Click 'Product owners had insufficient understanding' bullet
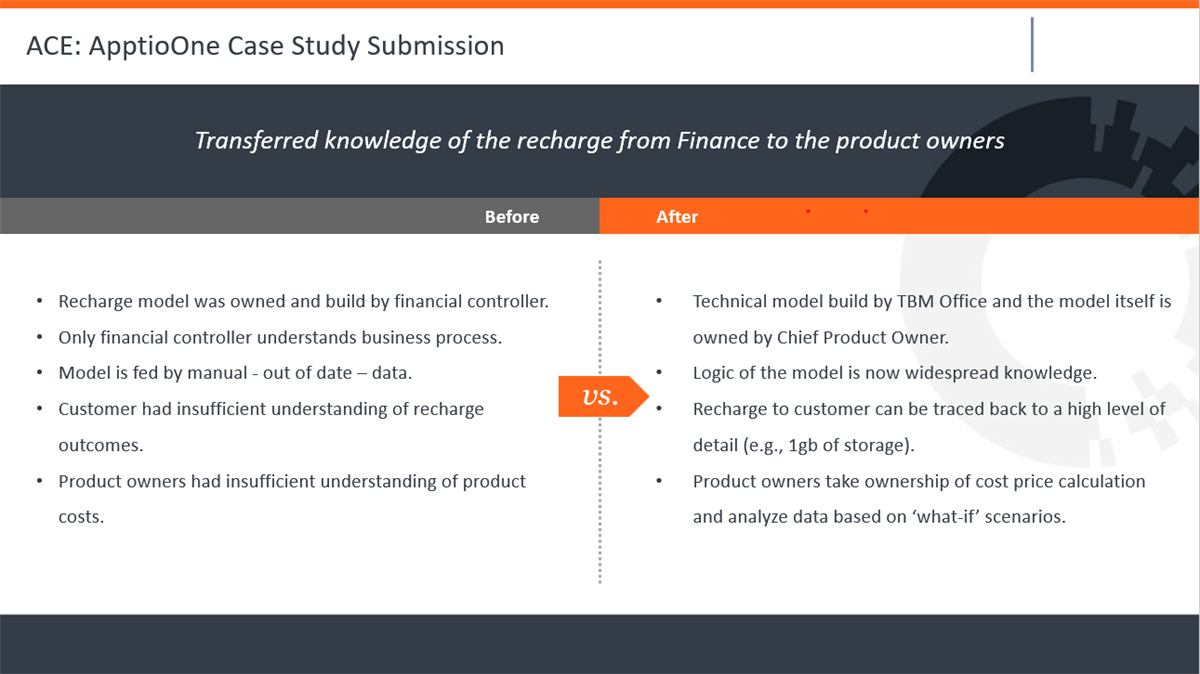Image resolution: width=1200 pixels, height=674 pixels. pos(292,499)
